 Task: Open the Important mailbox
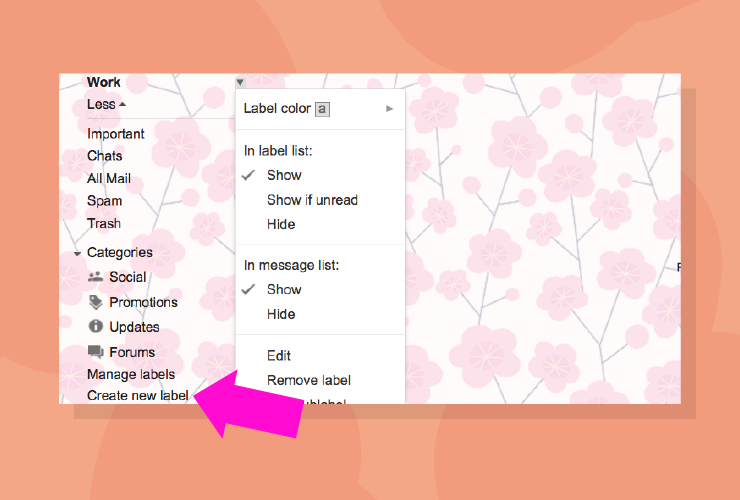tap(116, 134)
